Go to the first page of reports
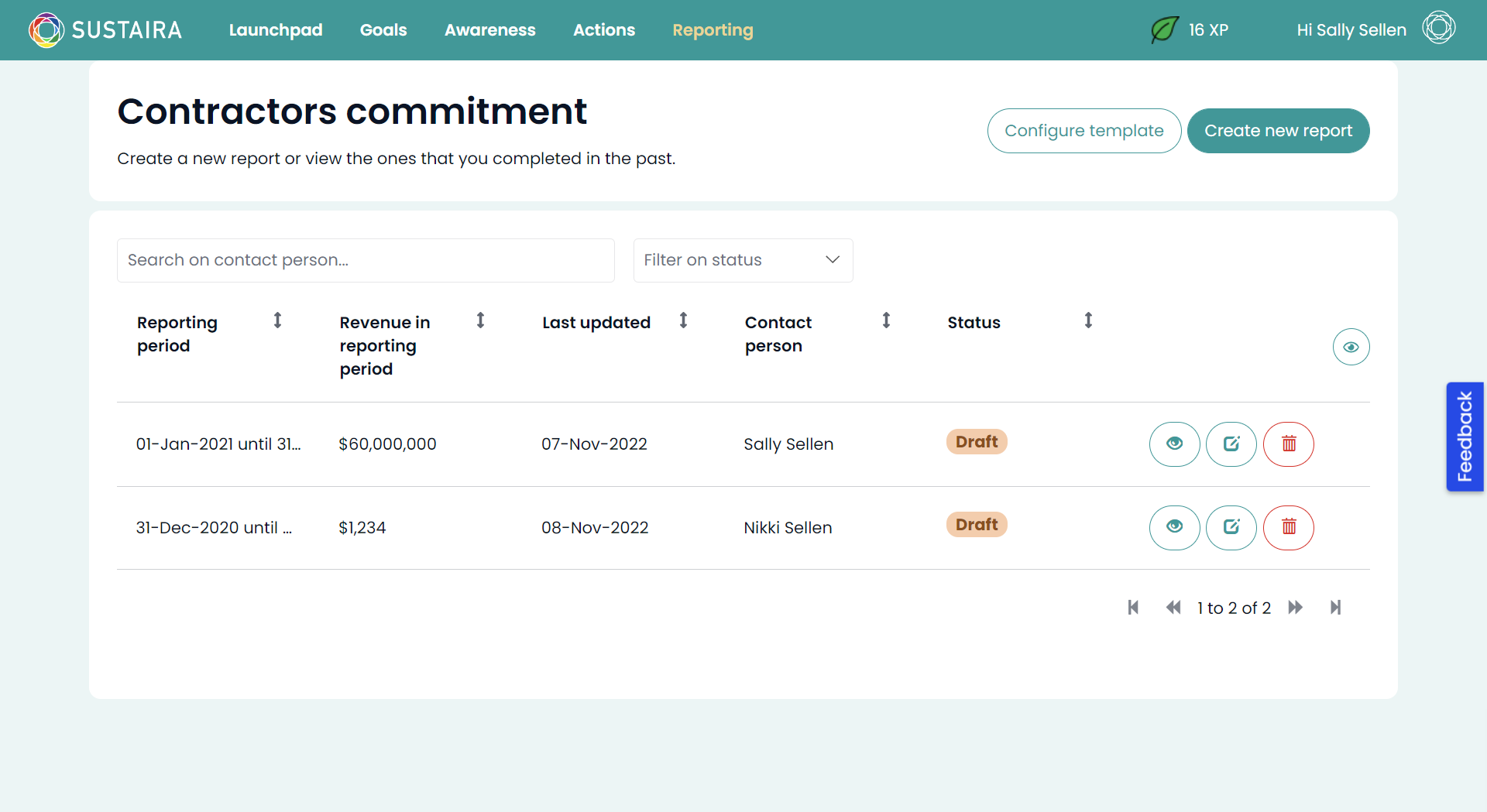 [x=1133, y=608]
